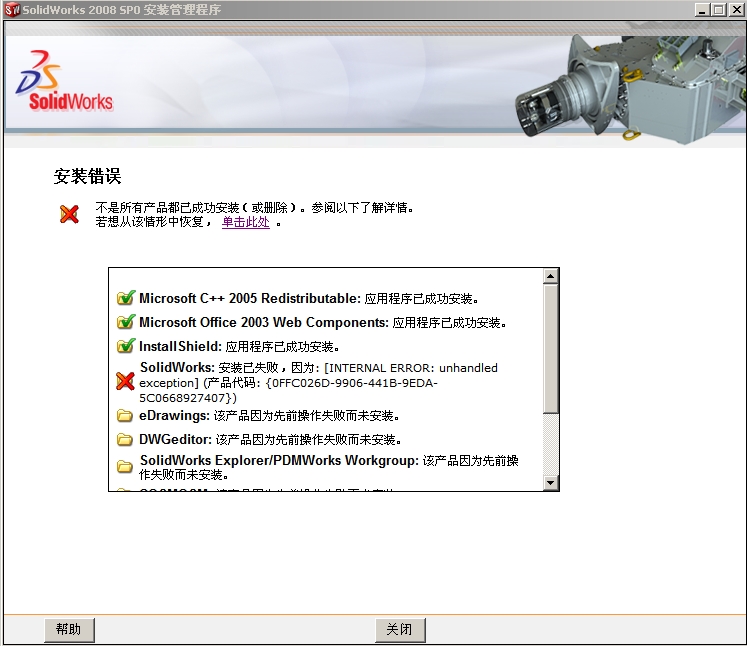The image size is (747, 646).
Task: Open help with the 帮助 button
Action: pos(69,630)
